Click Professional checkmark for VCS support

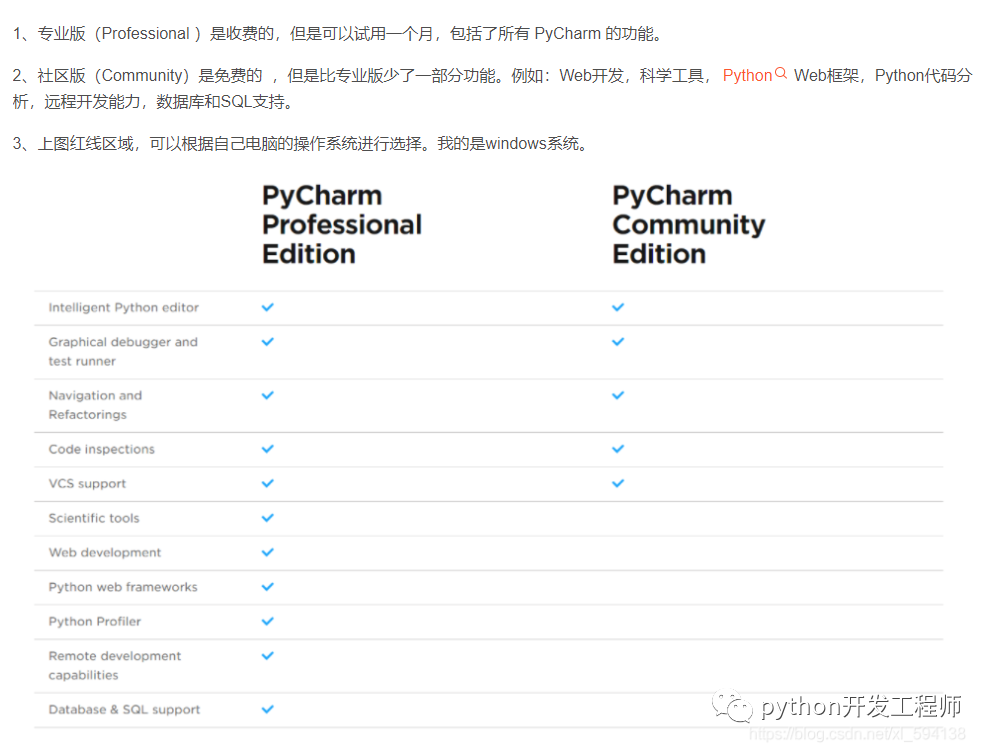point(268,483)
